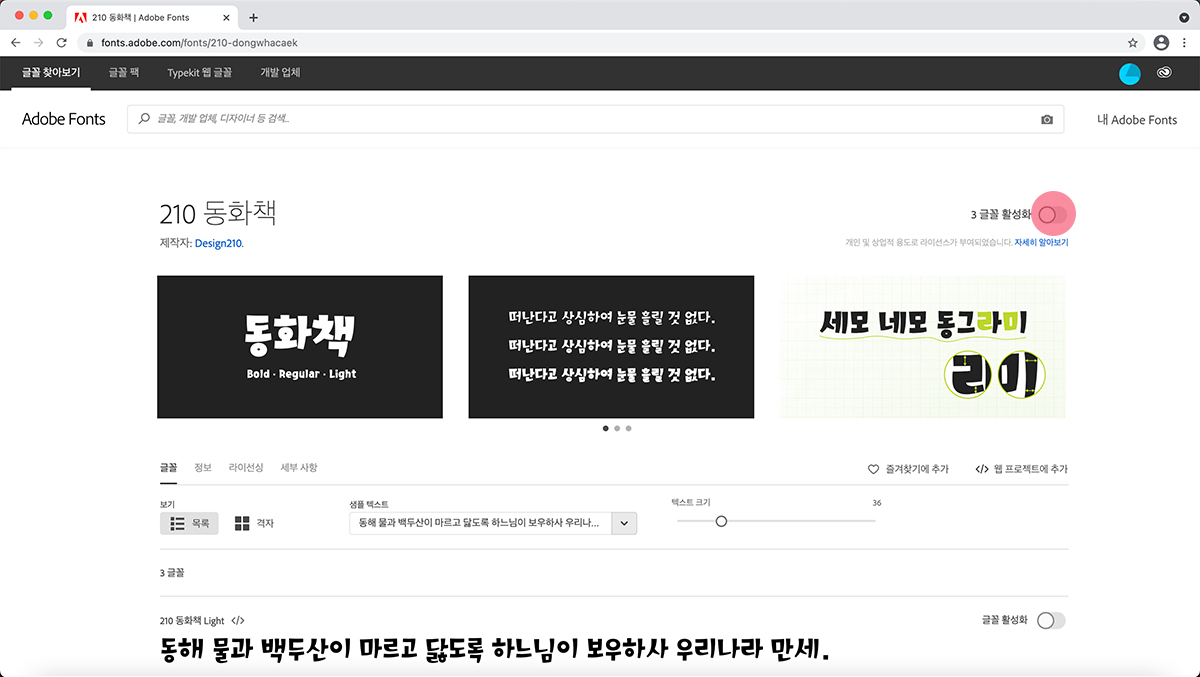Adjust the 텍스트 크기 slider handle
This screenshot has height=677, width=1200.
click(x=721, y=521)
